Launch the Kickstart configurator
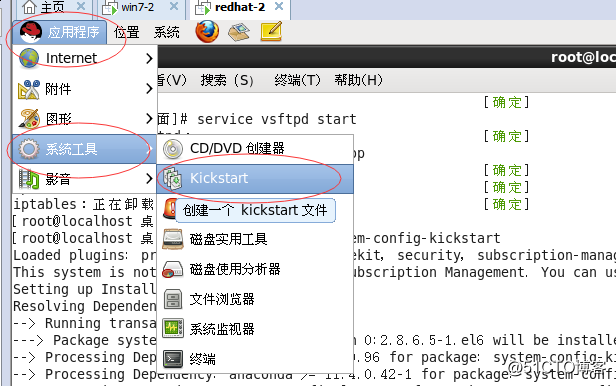 tap(255, 179)
